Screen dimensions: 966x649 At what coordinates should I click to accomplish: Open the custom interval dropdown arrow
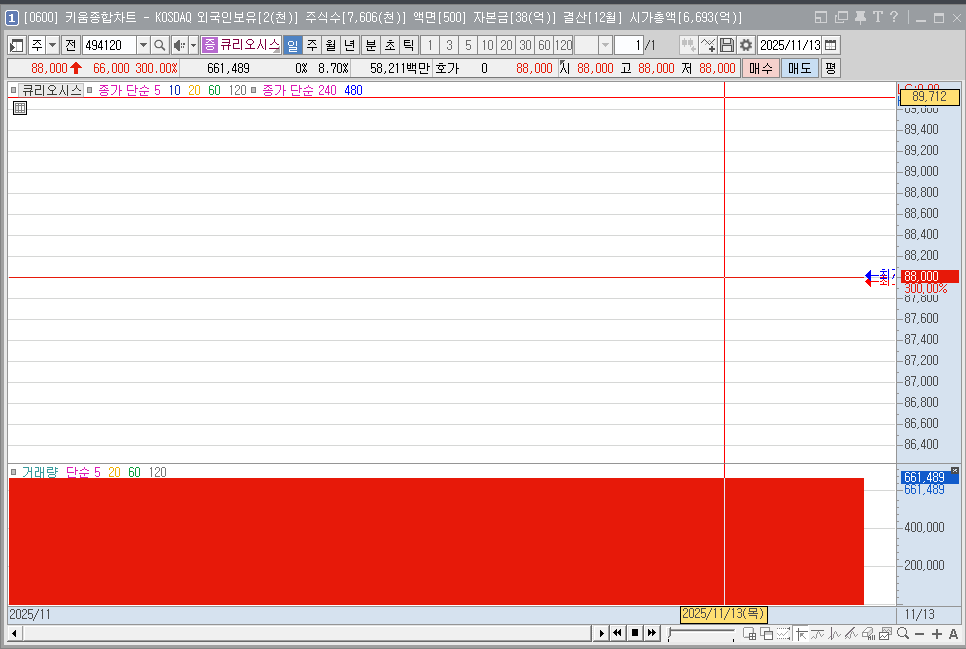605,45
